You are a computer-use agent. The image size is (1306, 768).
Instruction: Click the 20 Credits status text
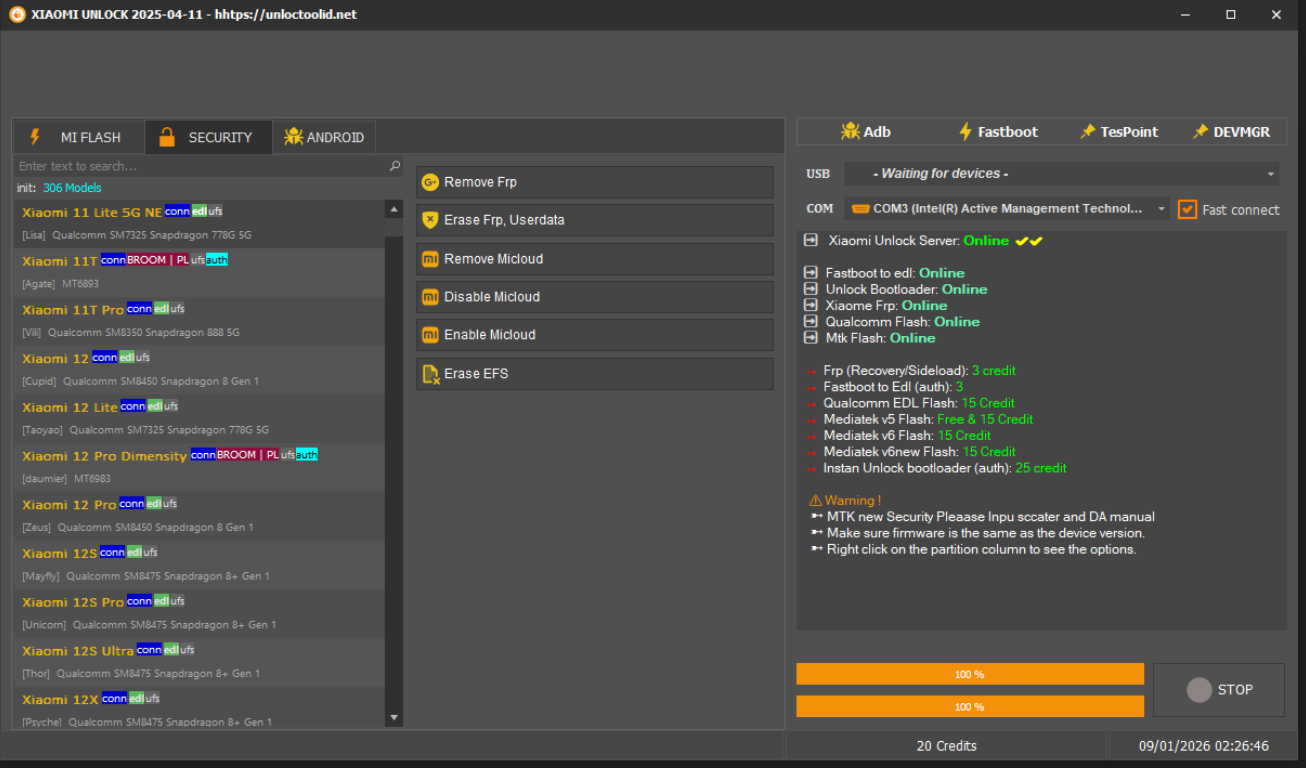946,746
